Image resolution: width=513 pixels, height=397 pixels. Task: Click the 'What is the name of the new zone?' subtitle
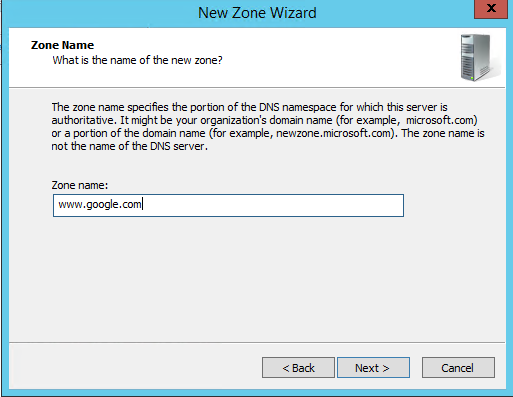[x=137, y=60]
